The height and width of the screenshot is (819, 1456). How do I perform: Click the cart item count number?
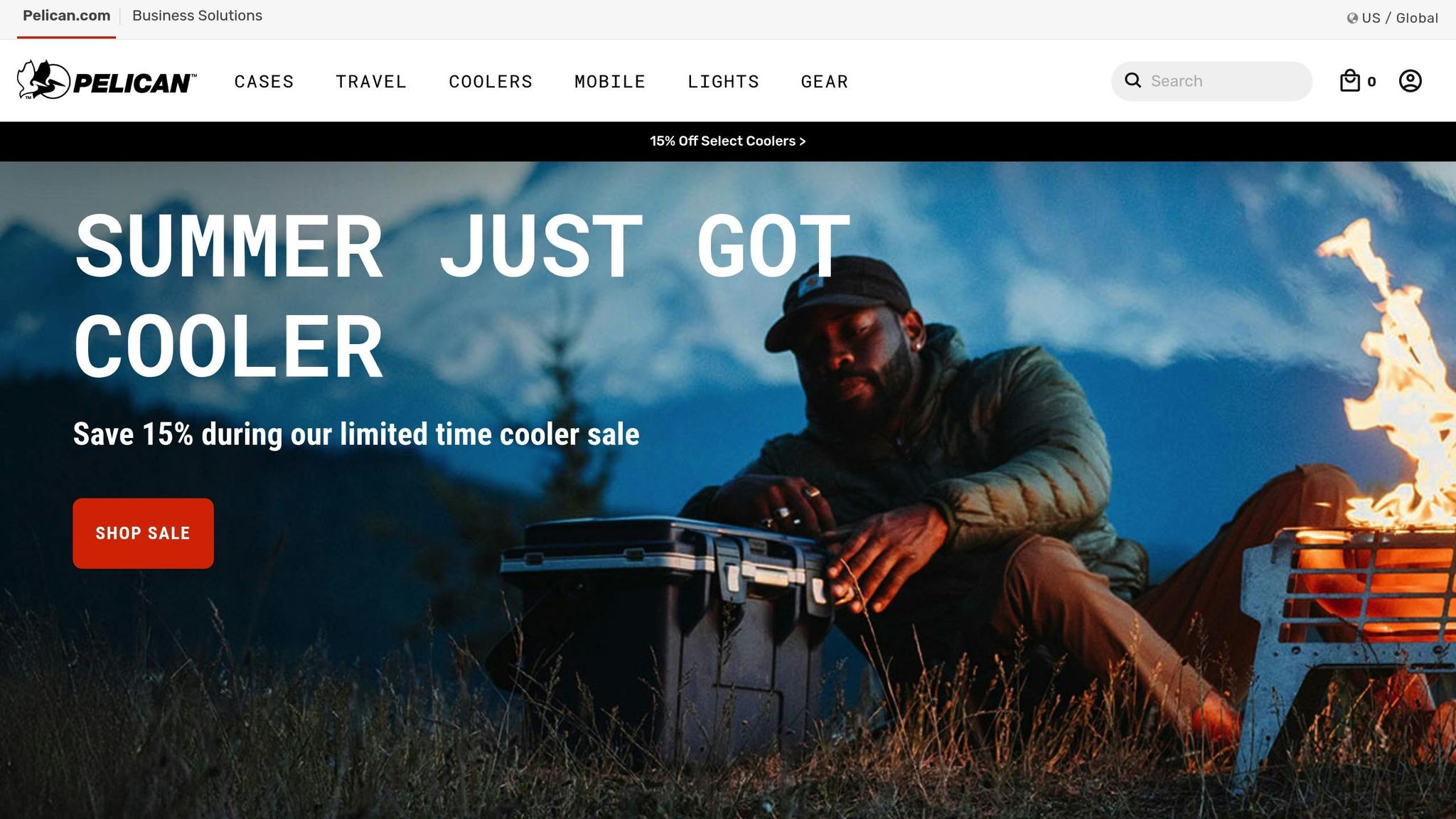click(1371, 82)
